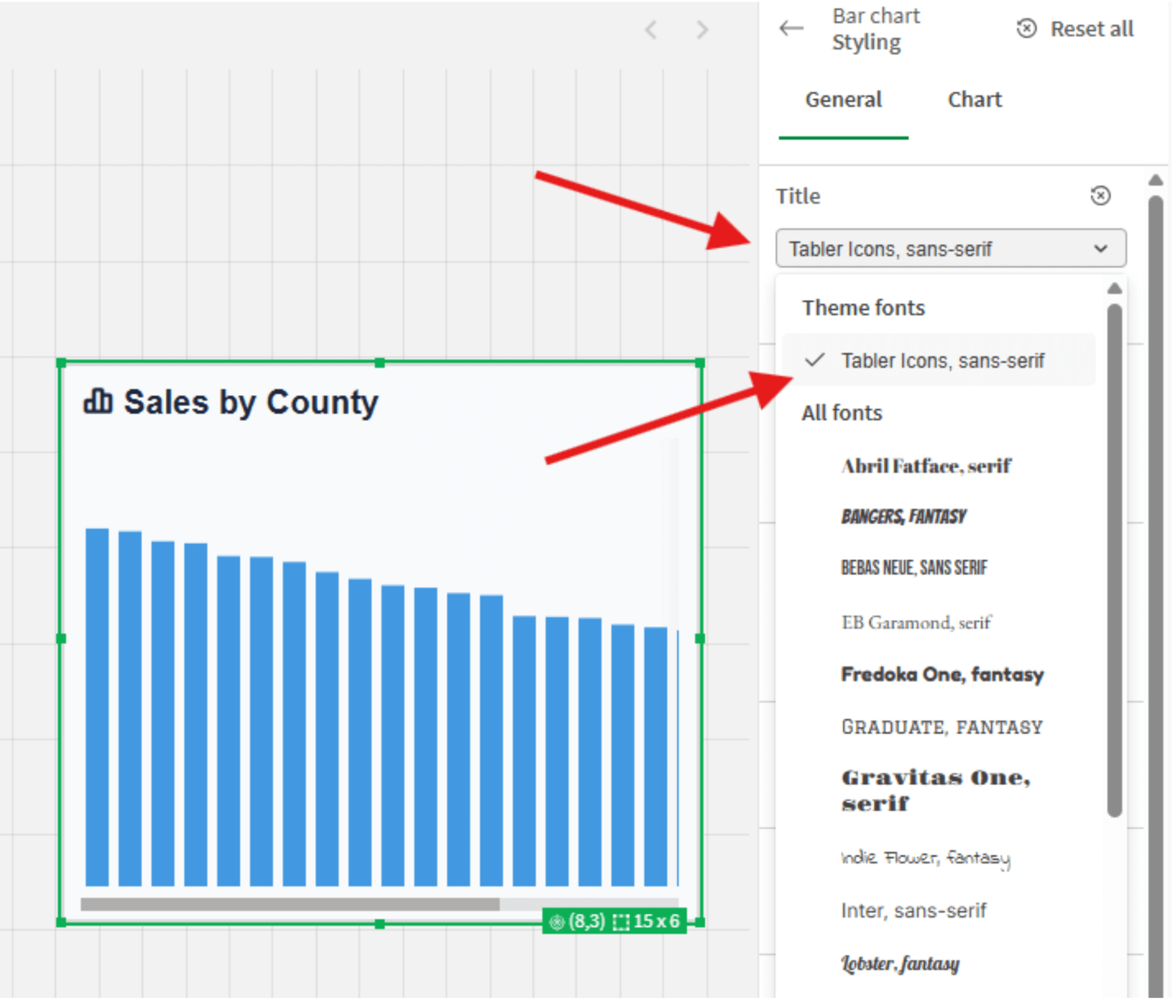Choose EB Garamond, serif font
The image size is (1176, 1008).
tap(916, 623)
